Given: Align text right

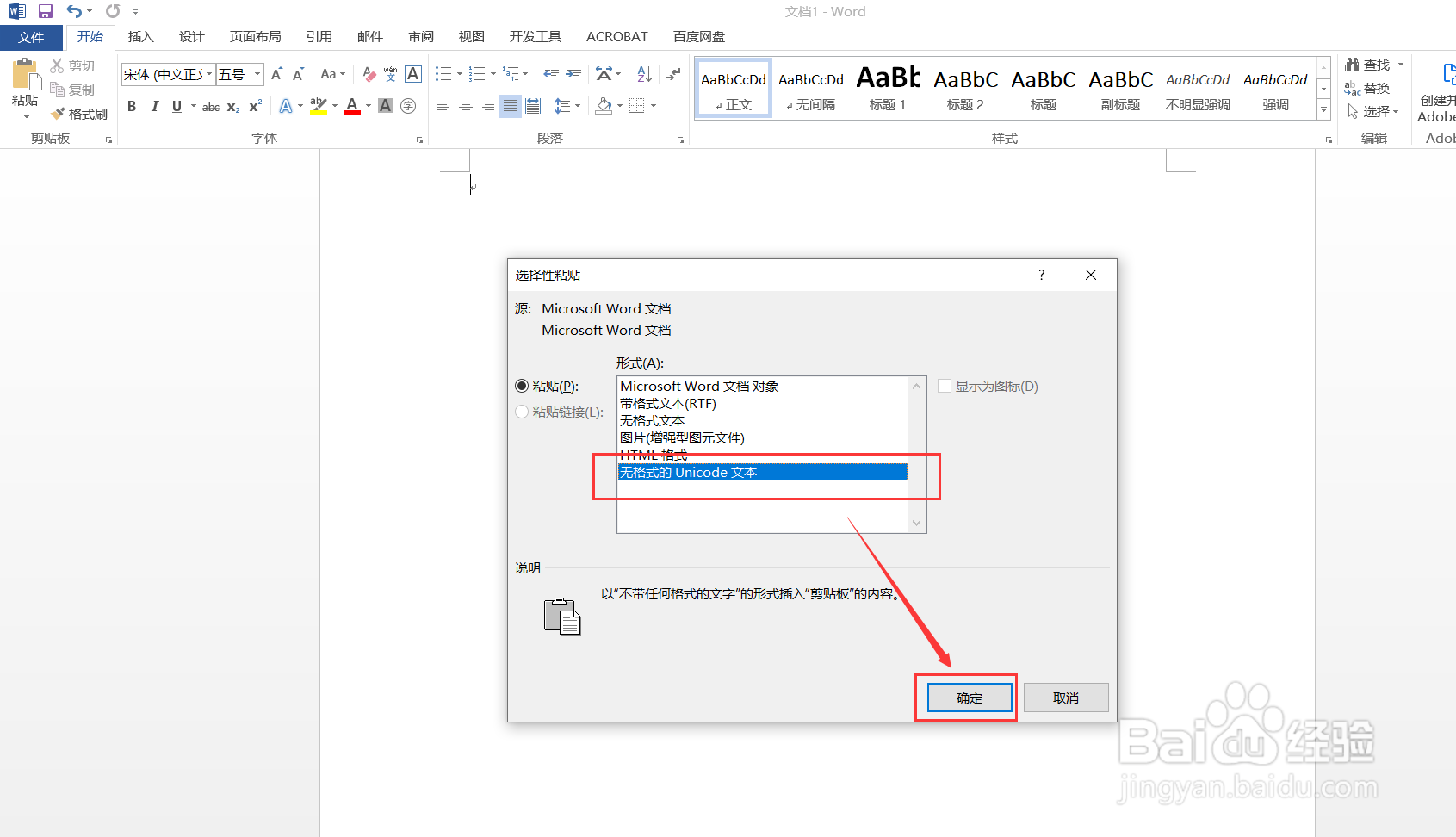Looking at the screenshot, I should point(488,106).
